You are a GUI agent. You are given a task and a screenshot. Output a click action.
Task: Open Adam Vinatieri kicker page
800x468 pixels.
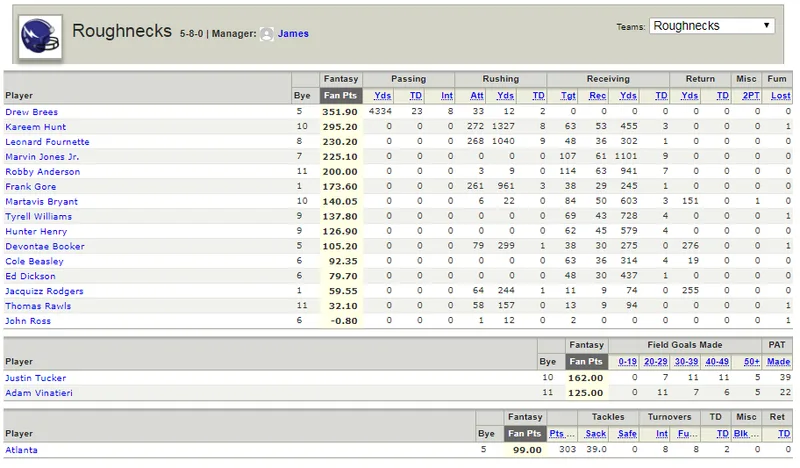pos(39,393)
